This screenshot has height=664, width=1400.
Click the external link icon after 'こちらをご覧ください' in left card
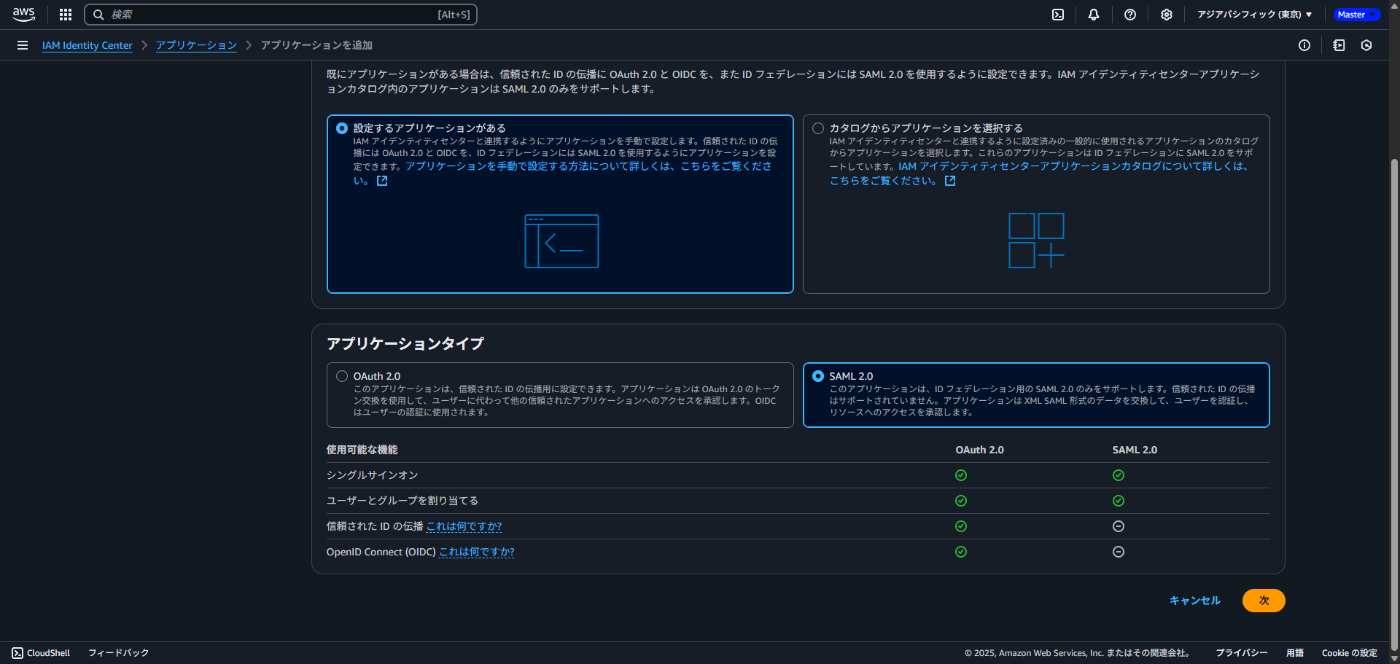click(x=382, y=181)
